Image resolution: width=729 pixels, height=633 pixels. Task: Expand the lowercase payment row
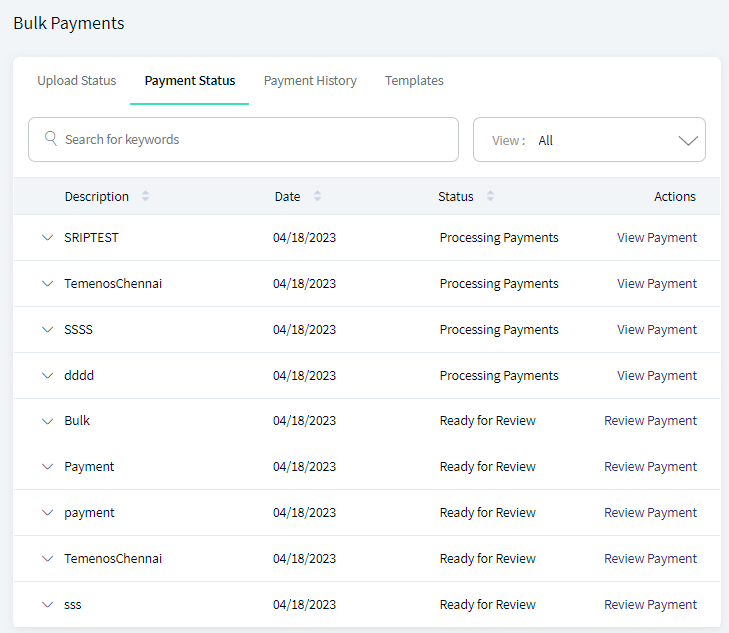(x=47, y=513)
